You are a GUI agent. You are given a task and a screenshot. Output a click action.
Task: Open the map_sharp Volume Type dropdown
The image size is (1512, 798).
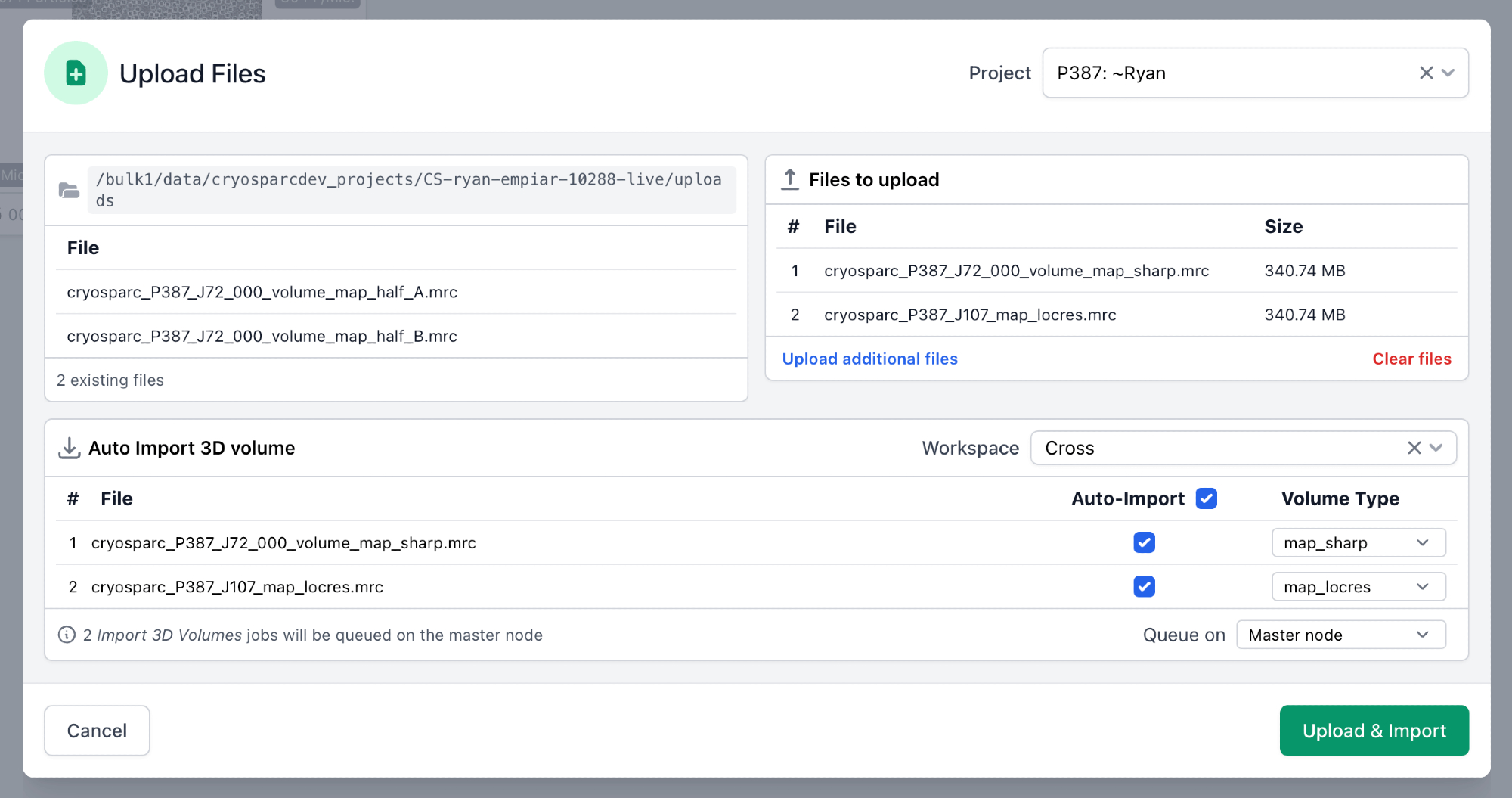click(1358, 542)
